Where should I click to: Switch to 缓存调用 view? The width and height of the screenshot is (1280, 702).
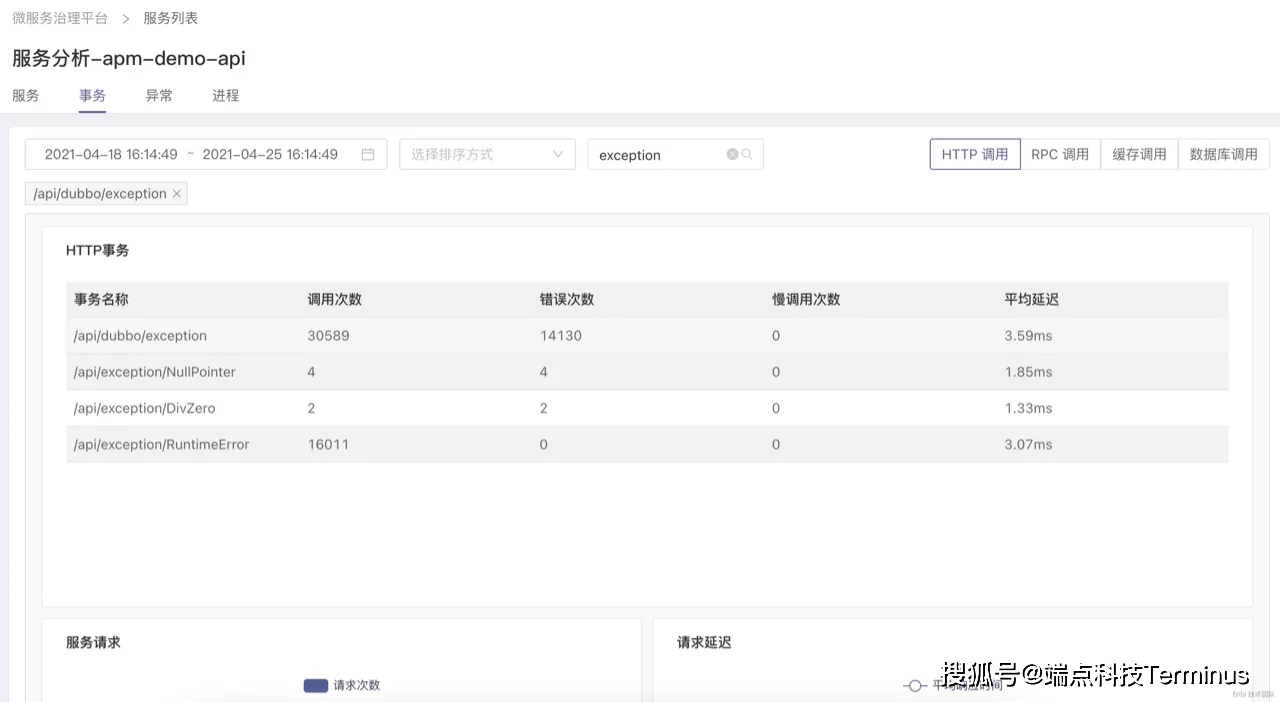(1139, 154)
